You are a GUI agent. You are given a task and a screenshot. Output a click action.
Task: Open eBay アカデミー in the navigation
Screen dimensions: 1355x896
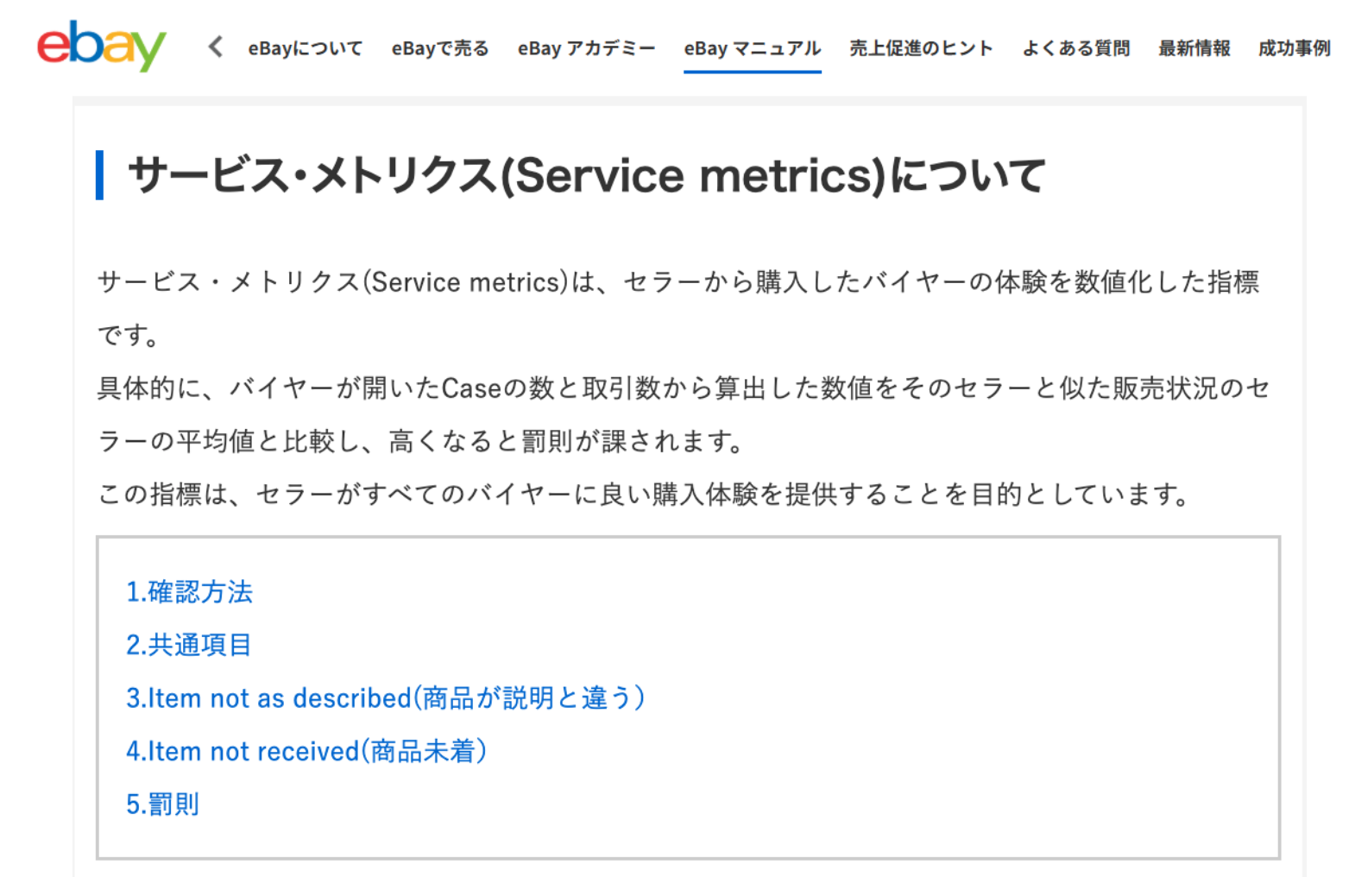(x=586, y=48)
